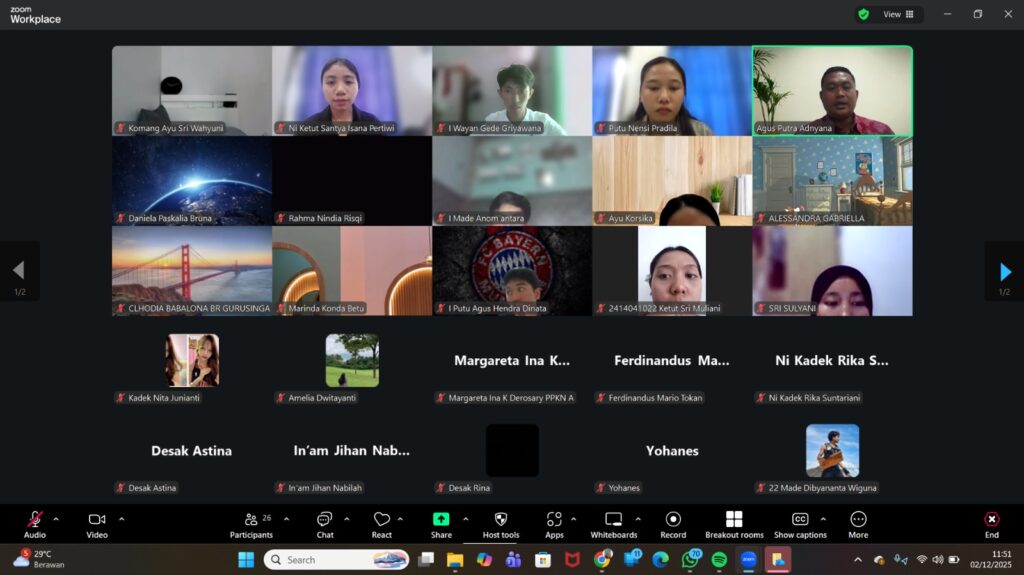Click the End meeting button
The image size is (1024, 575).
[991, 524]
